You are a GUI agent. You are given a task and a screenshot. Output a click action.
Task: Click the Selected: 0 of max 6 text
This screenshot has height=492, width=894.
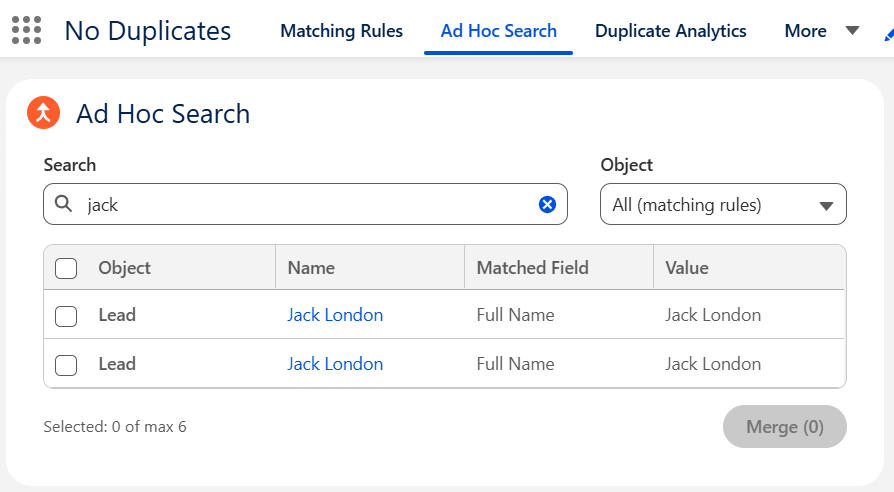[x=115, y=426]
